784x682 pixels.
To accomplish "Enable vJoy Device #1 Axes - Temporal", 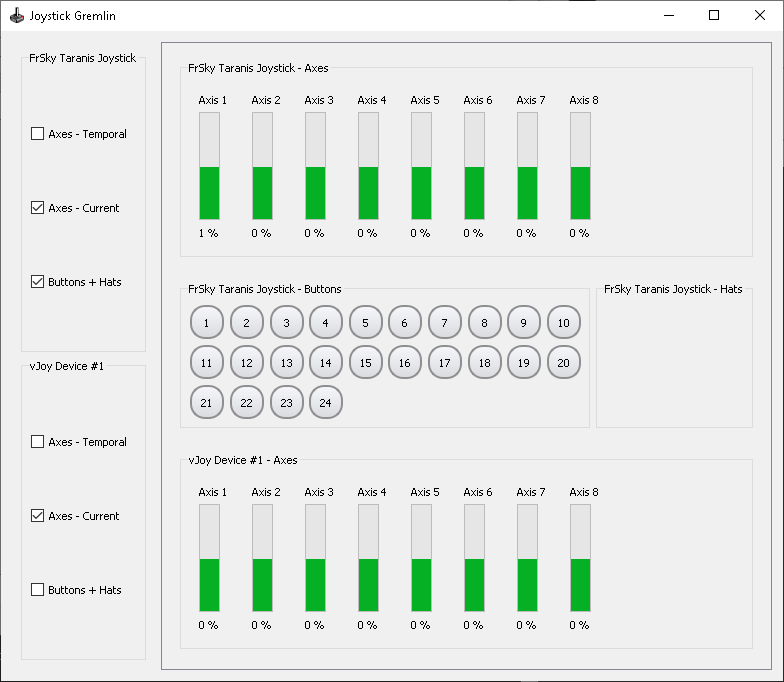I will tap(38, 442).
